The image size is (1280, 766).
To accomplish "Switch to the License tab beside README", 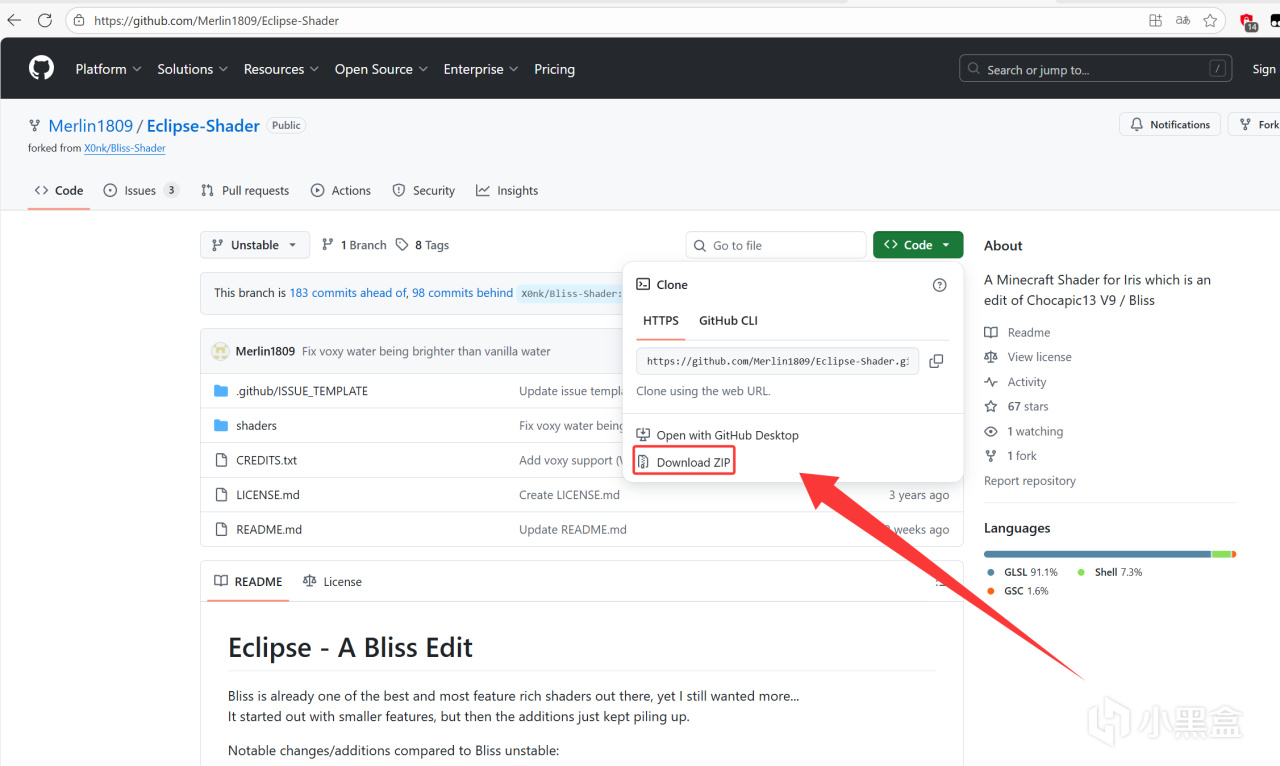I will click(x=332, y=581).
